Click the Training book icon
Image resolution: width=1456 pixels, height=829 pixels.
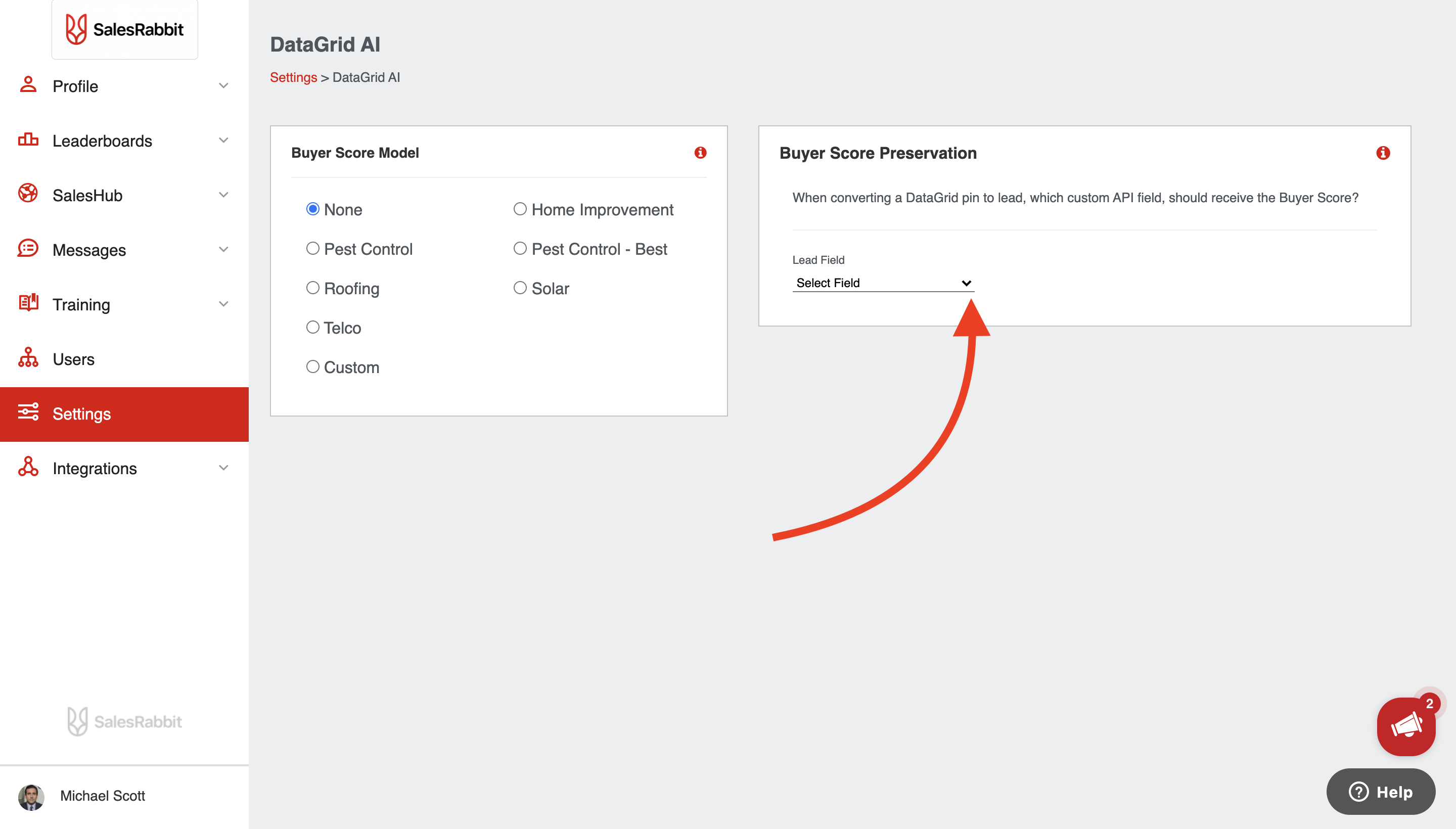(28, 302)
